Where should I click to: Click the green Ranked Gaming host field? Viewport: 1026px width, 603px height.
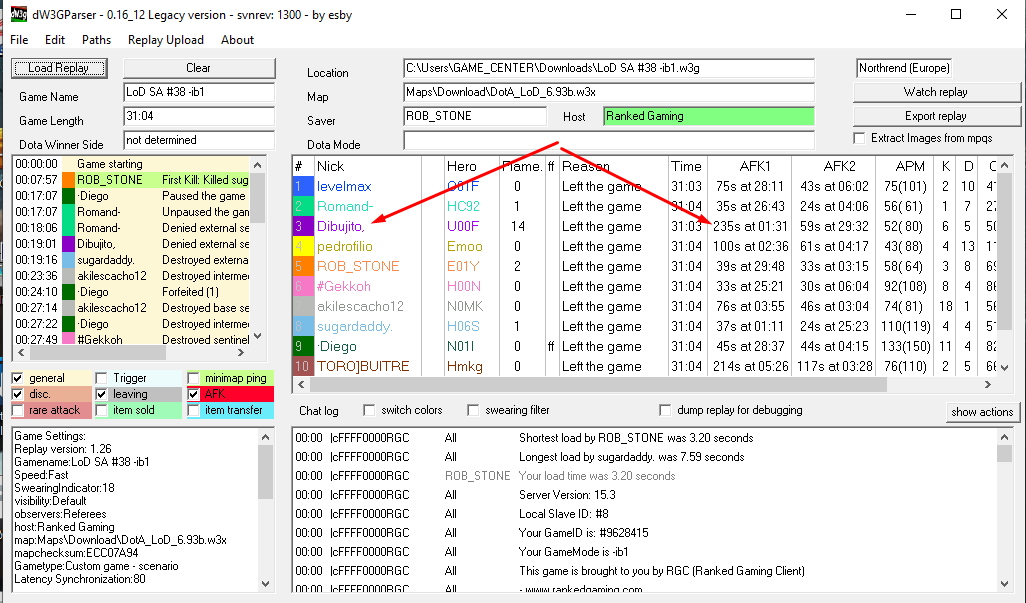point(709,116)
